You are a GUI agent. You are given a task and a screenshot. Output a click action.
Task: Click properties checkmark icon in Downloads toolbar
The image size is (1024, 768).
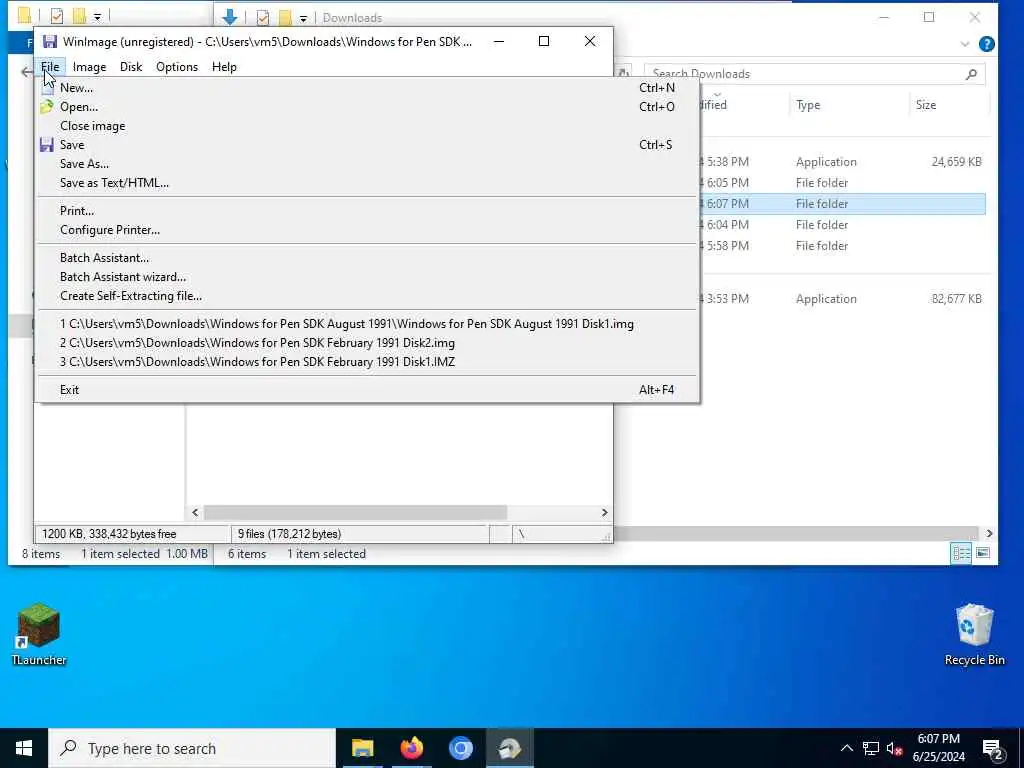(x=263, y=18)
